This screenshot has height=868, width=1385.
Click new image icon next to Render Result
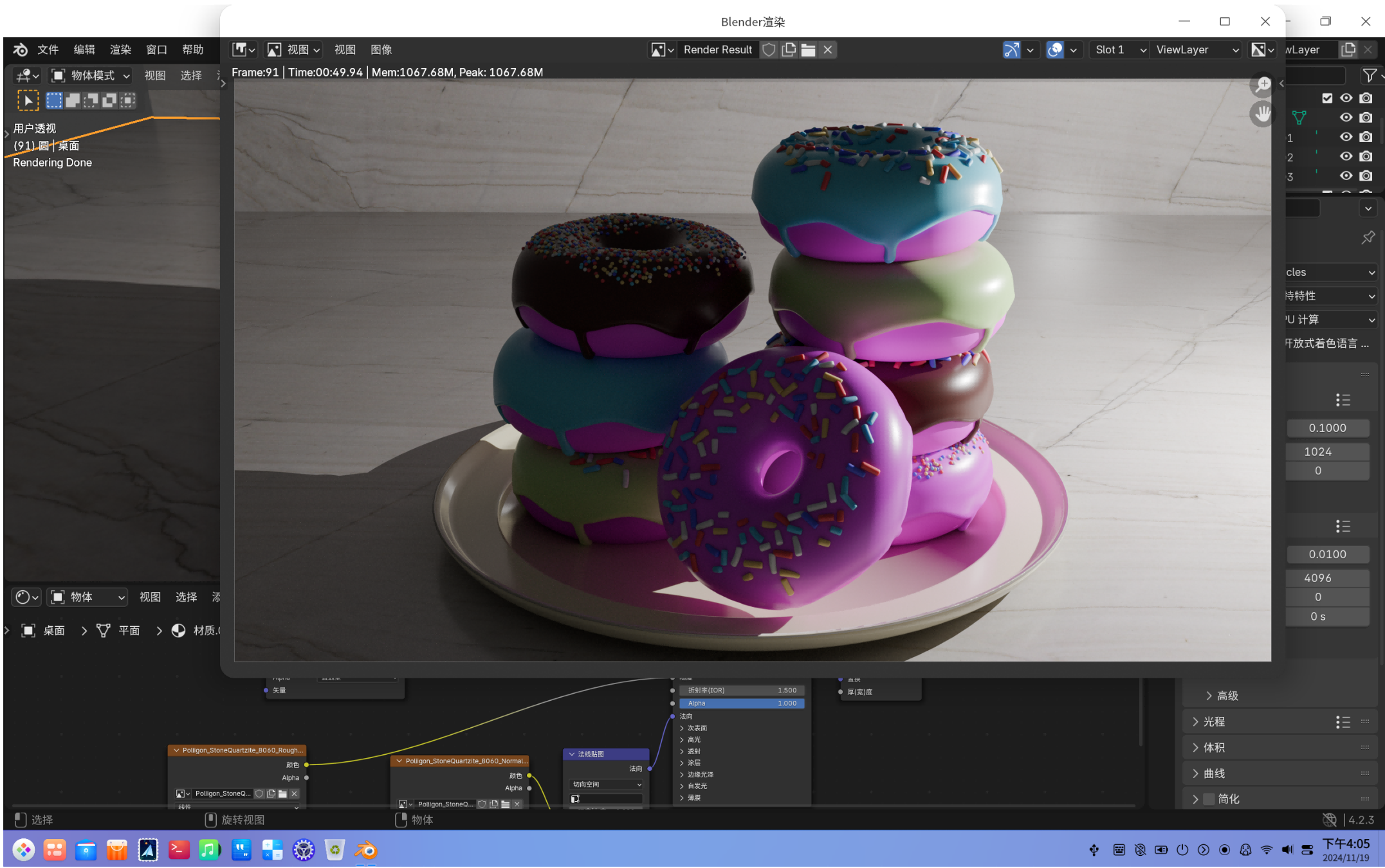tap(789, 50)
